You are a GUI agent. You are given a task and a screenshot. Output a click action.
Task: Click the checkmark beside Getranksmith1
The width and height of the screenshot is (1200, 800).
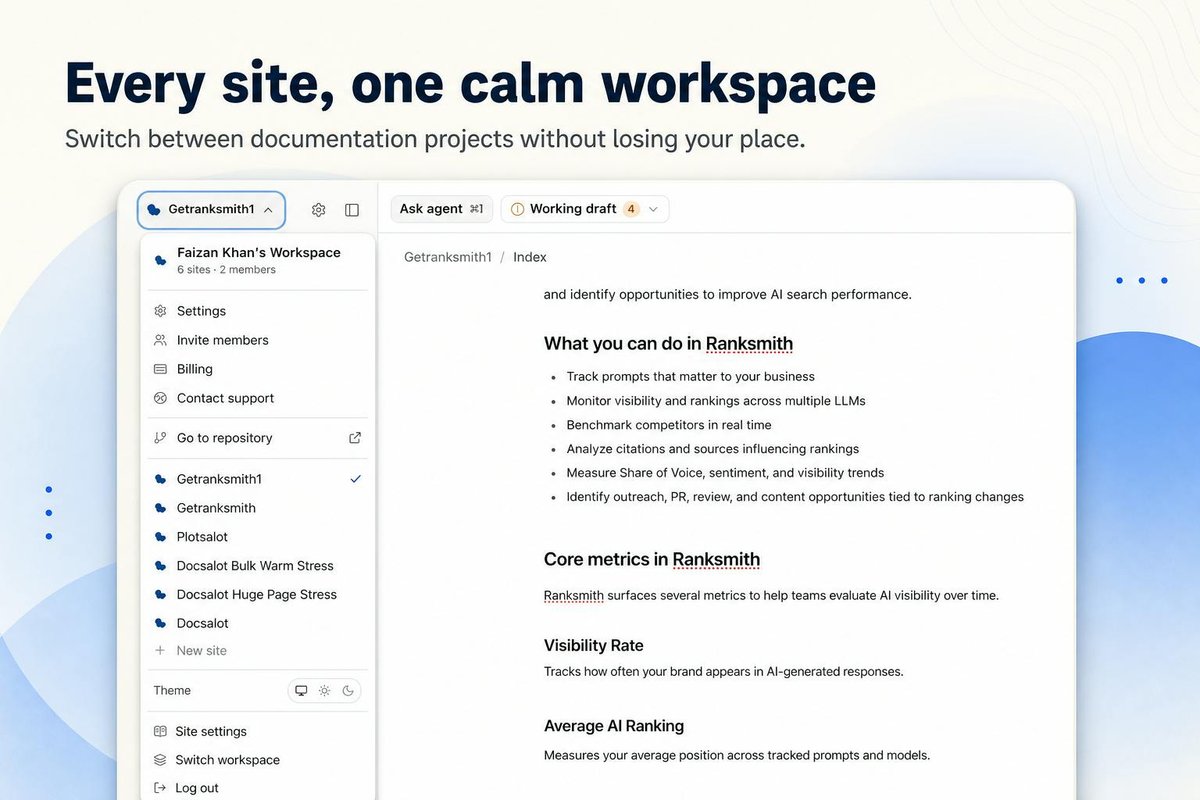click(355, 479)
